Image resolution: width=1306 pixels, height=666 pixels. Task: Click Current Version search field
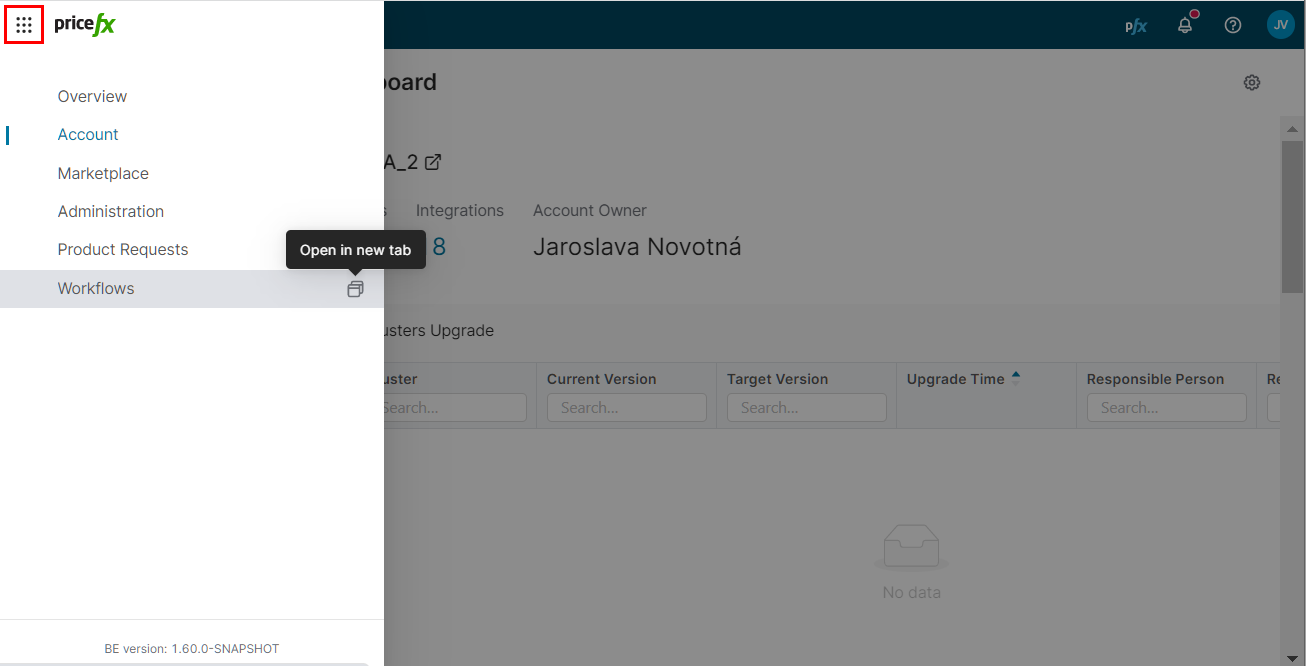pyautogui.click(x=626, y=408)
